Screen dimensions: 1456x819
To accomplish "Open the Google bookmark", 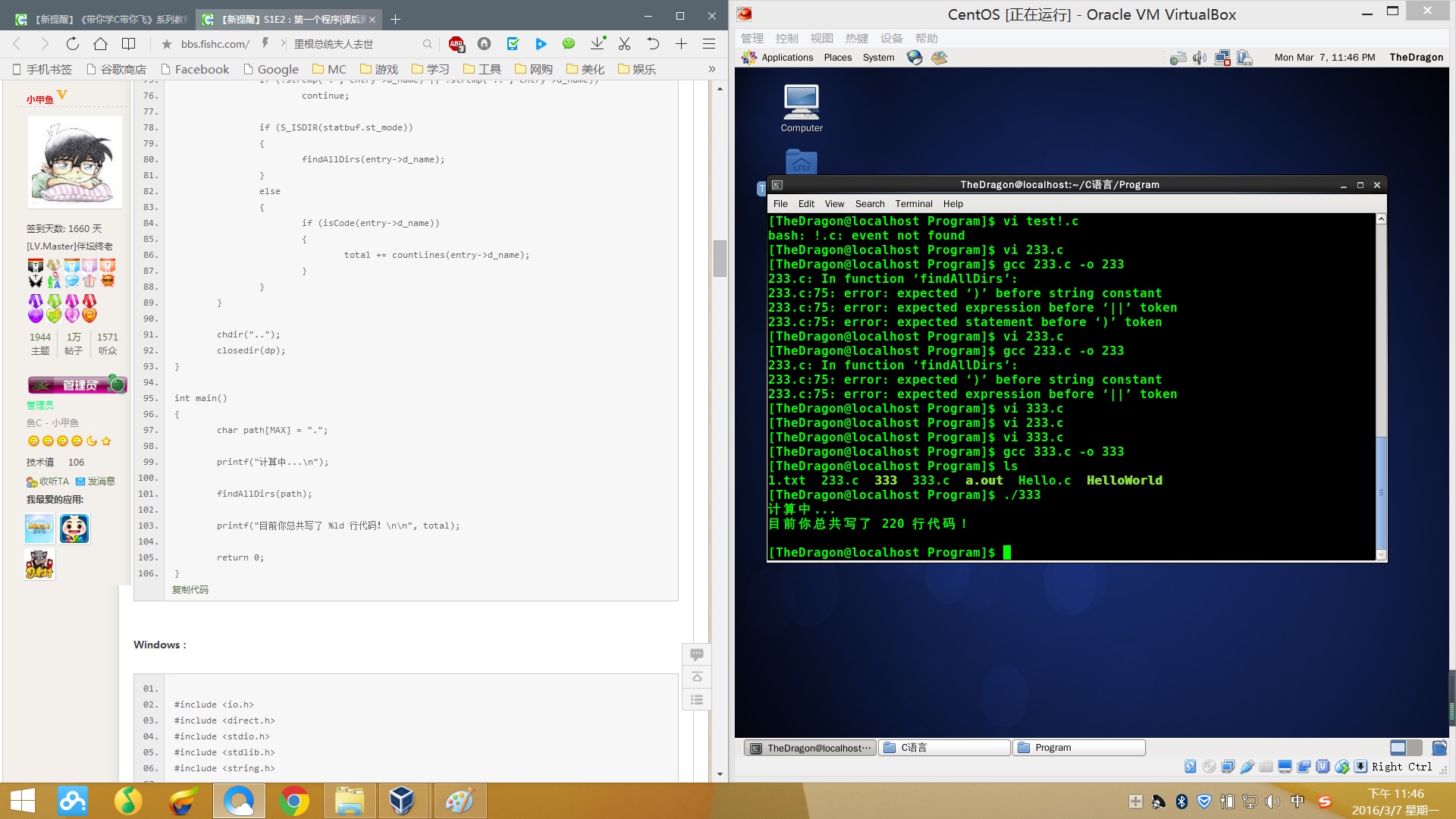I will pyautogui.click(x=271, y=69).
